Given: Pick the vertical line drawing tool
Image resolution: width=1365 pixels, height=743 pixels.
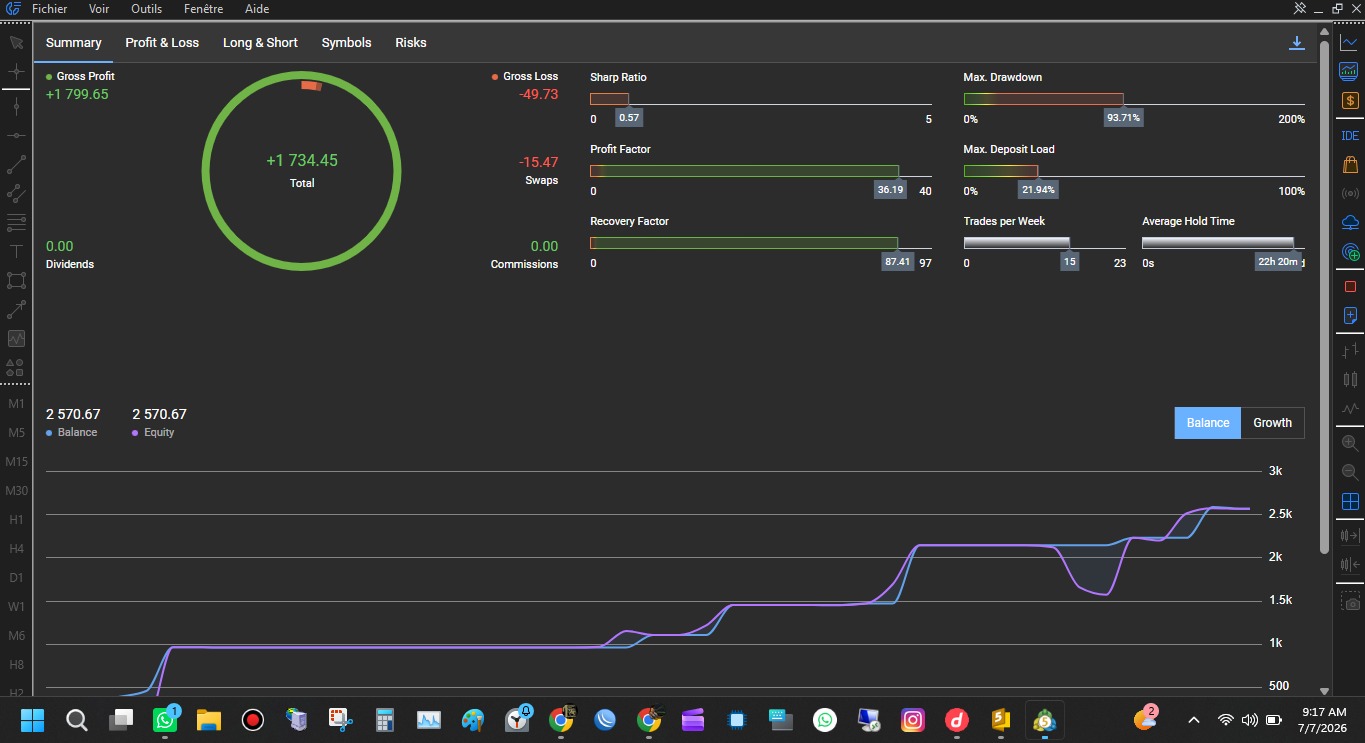Looking at the screenshot, I should pos(16,106).
